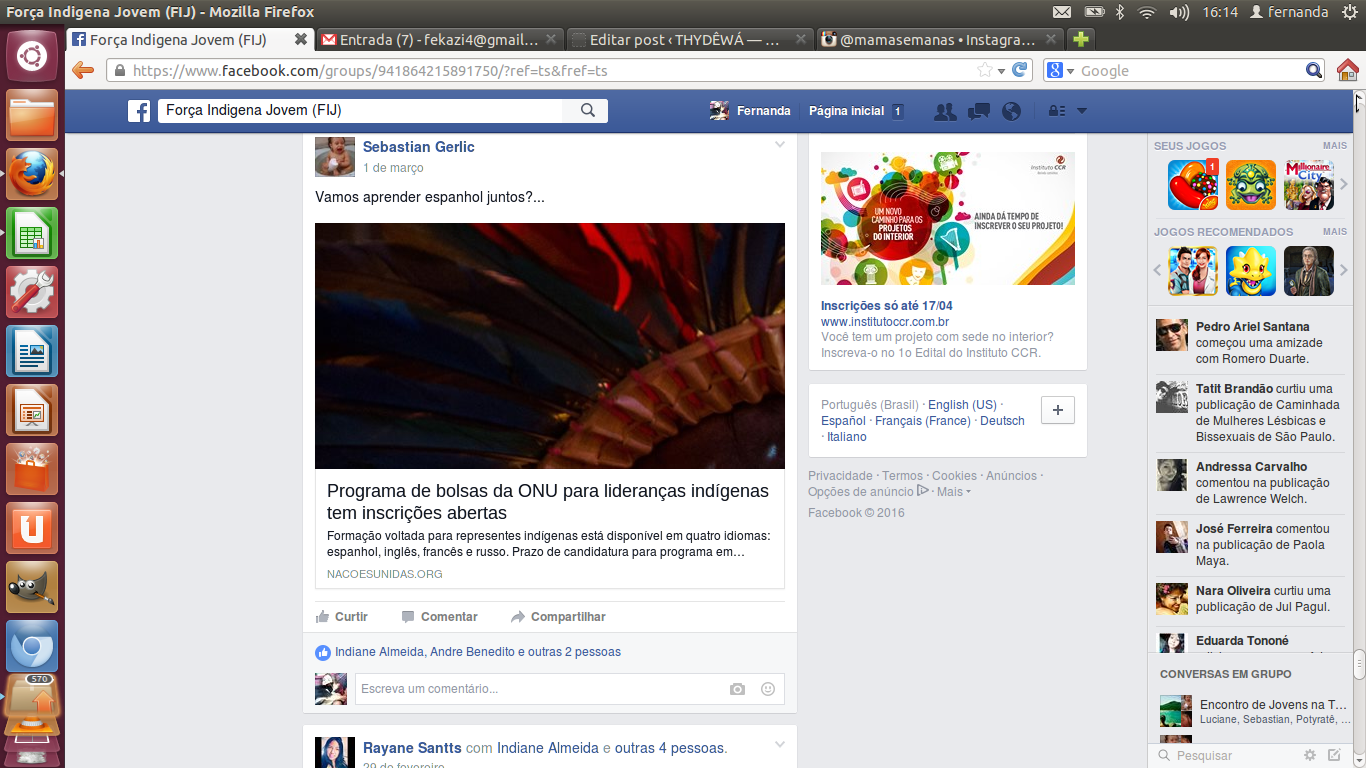Open www.institutoccr.com.br ad link
The image size is (1366, 768).
pos(885,322)
